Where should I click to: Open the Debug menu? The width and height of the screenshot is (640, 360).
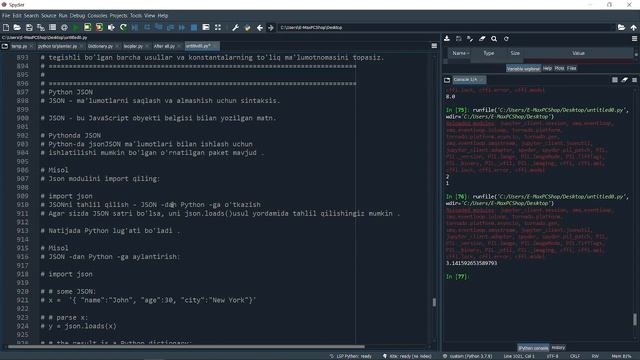point(77,16)
